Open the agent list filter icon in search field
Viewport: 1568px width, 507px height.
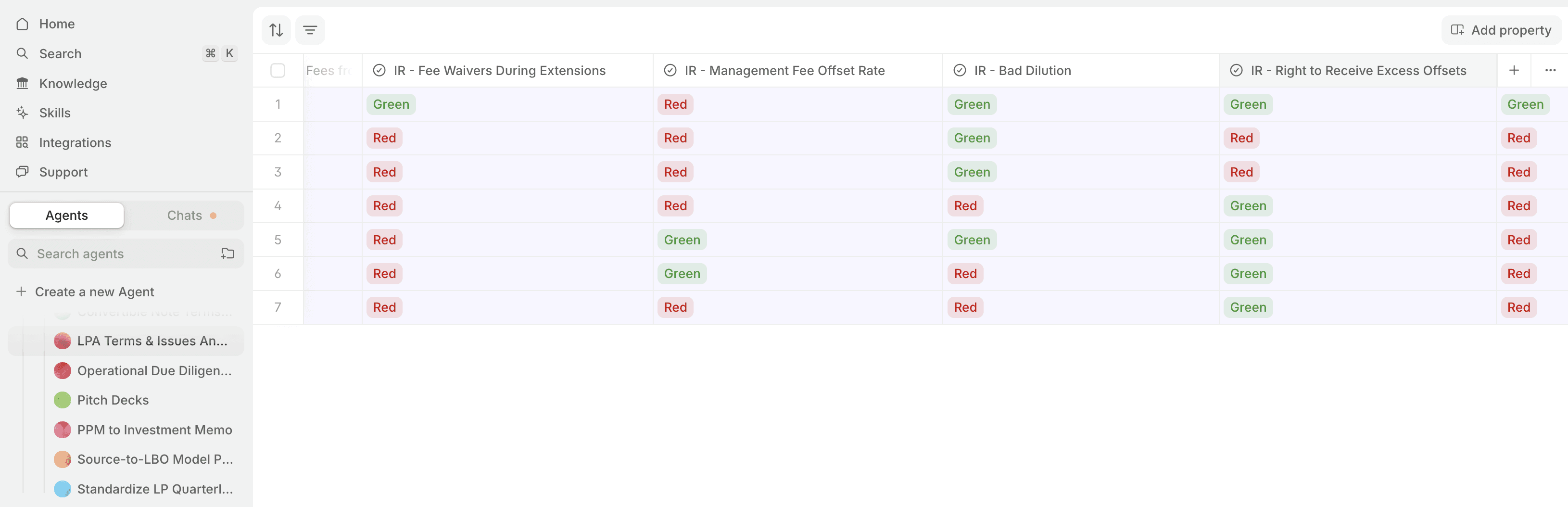click(228, 253)
